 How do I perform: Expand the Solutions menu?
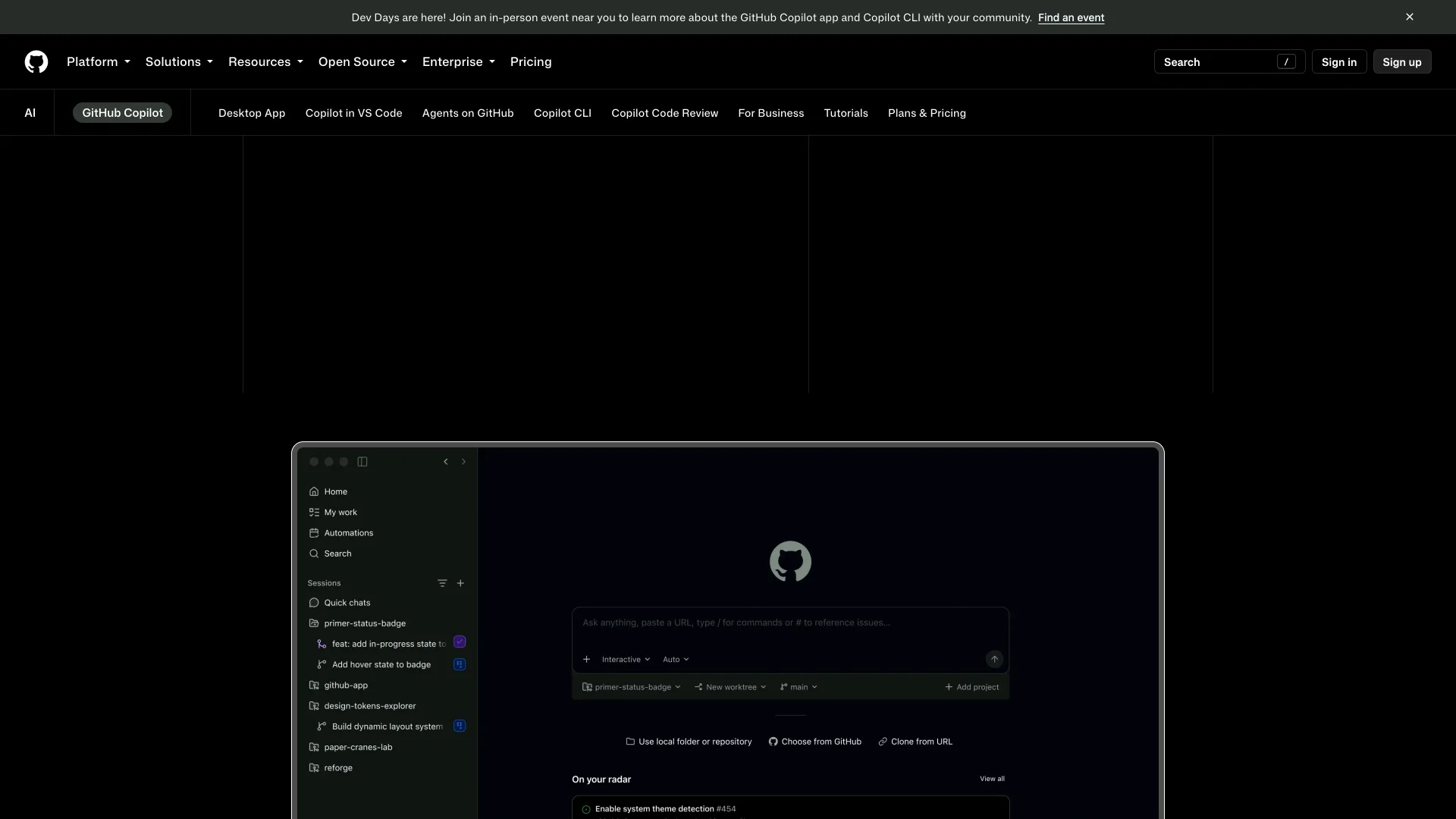point(179,61)
